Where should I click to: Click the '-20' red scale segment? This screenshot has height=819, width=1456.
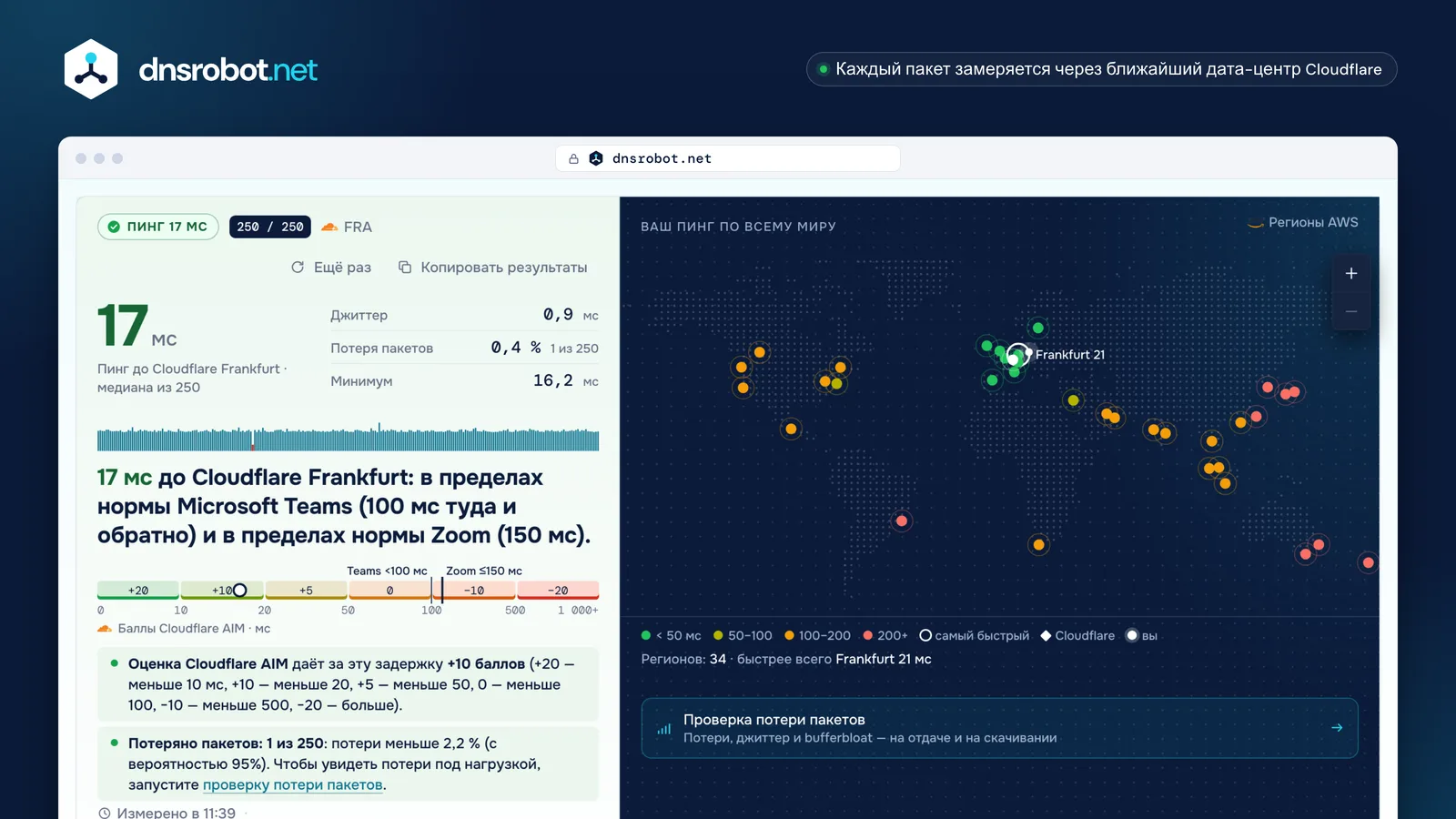(x=558, y=591)
